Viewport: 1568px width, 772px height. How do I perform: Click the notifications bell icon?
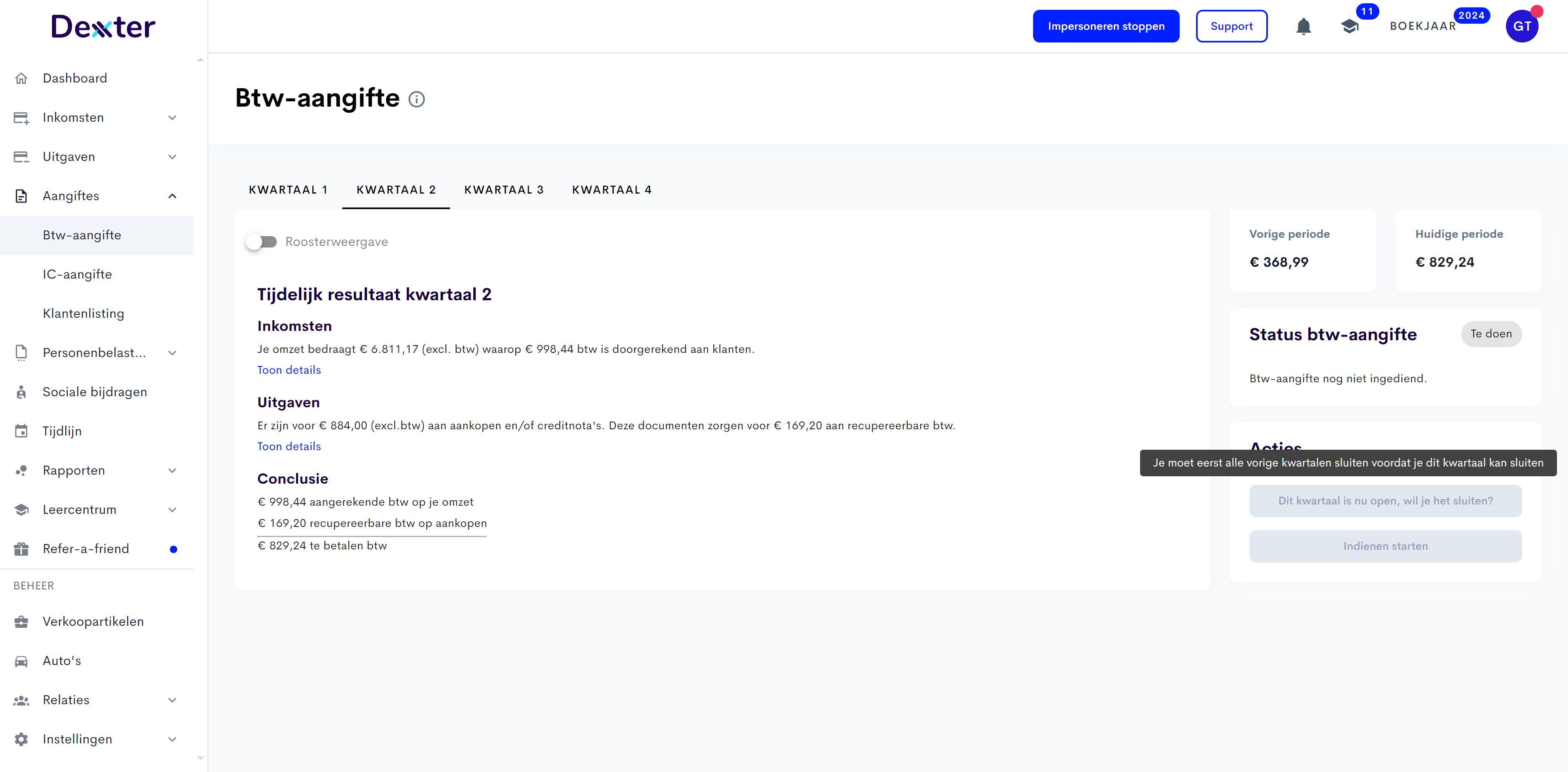[1303, 26]
